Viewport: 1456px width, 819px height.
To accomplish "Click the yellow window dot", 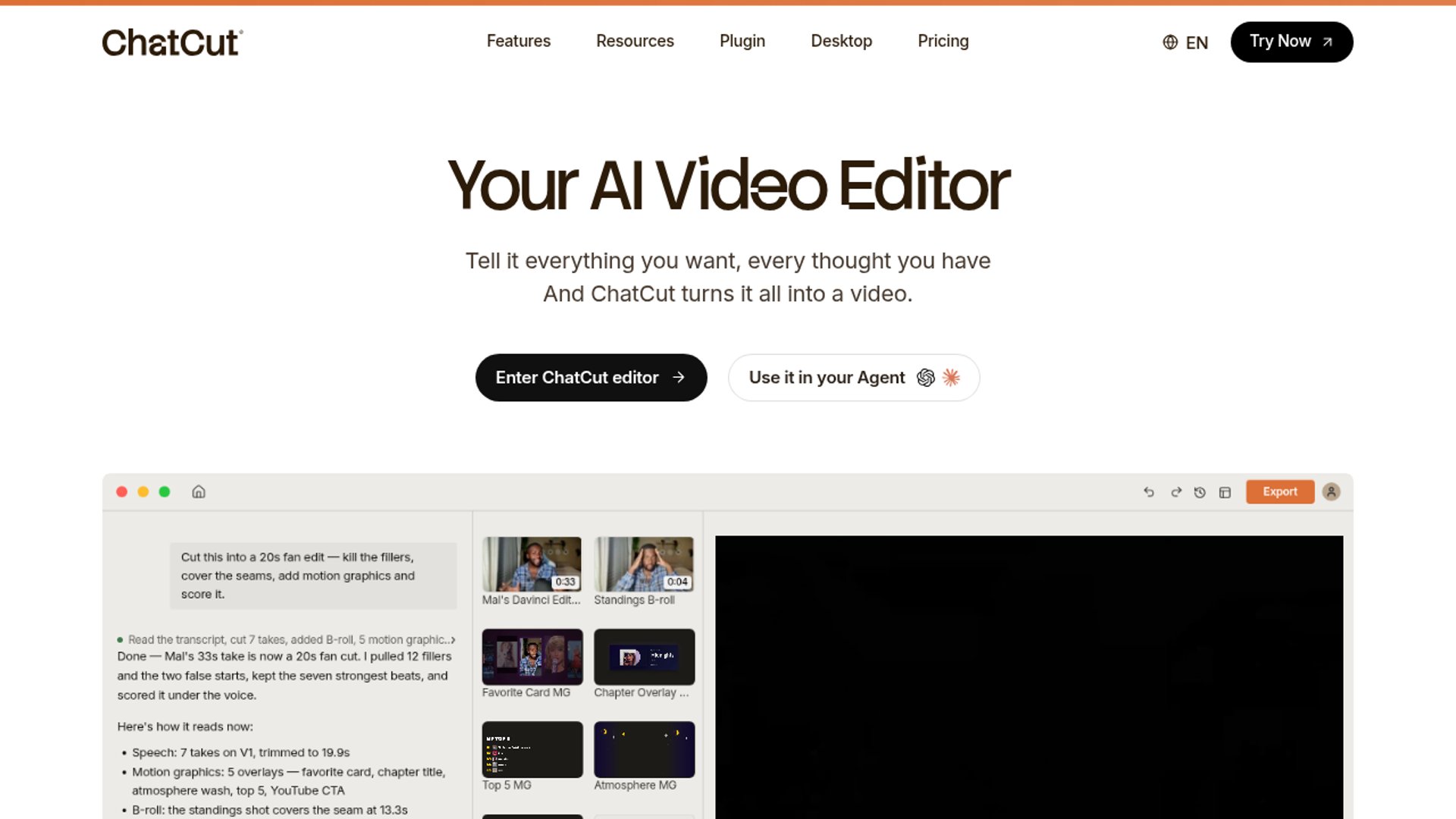I will (x=143, y=491).
